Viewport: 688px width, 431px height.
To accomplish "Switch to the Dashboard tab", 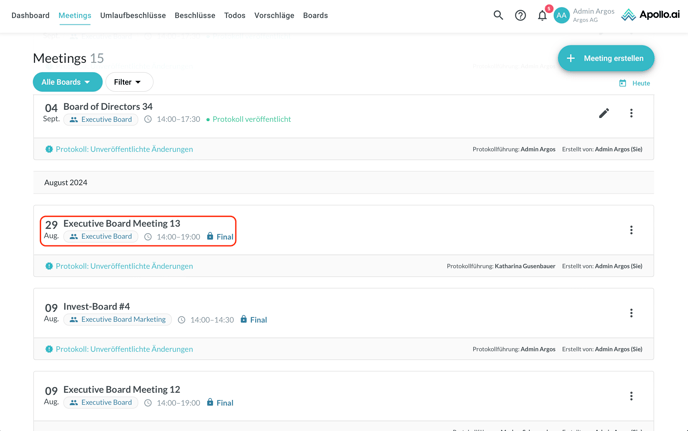I will (x=30, y=16).
